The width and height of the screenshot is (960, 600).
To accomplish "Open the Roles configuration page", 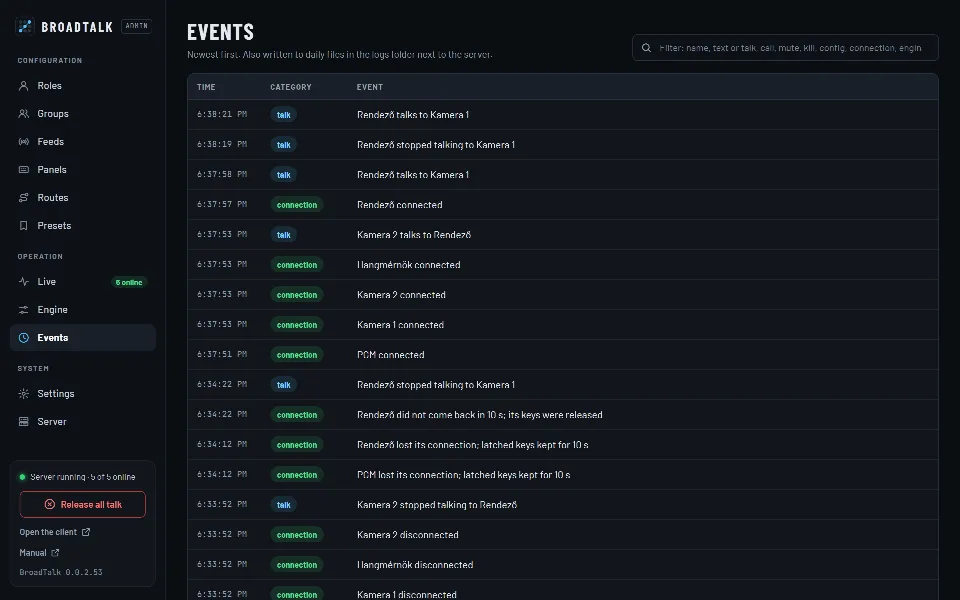I will point(83,86).
